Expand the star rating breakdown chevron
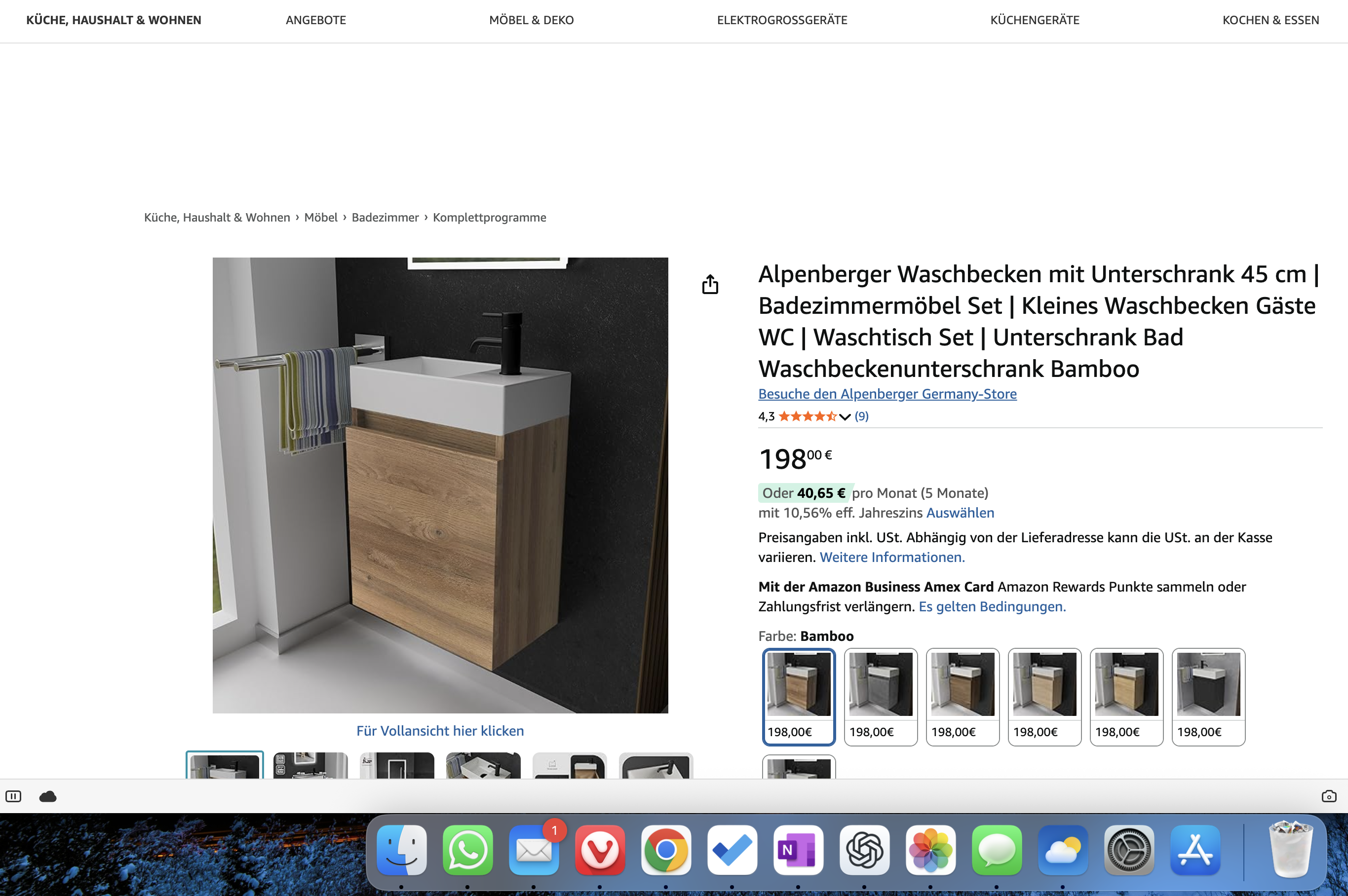This screenshot has height=896, width=1348. [845, 416]
